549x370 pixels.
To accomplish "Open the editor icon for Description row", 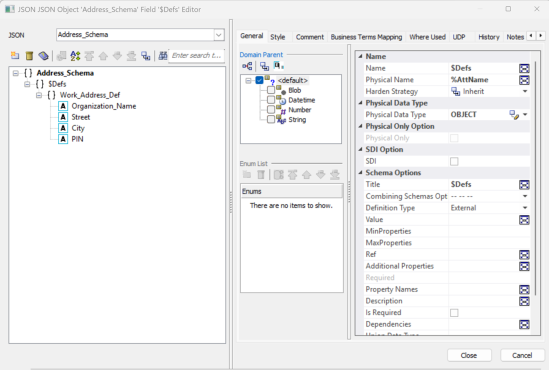I will tap(524, 301).
